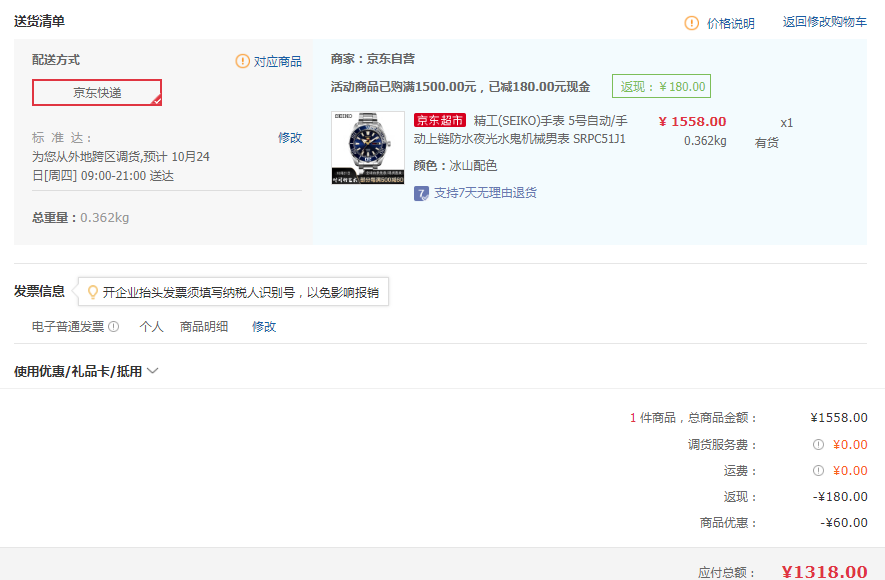Screen dimensions: 885x580
Task: Open the 对应商品 link
Action: tap(278, 61)
